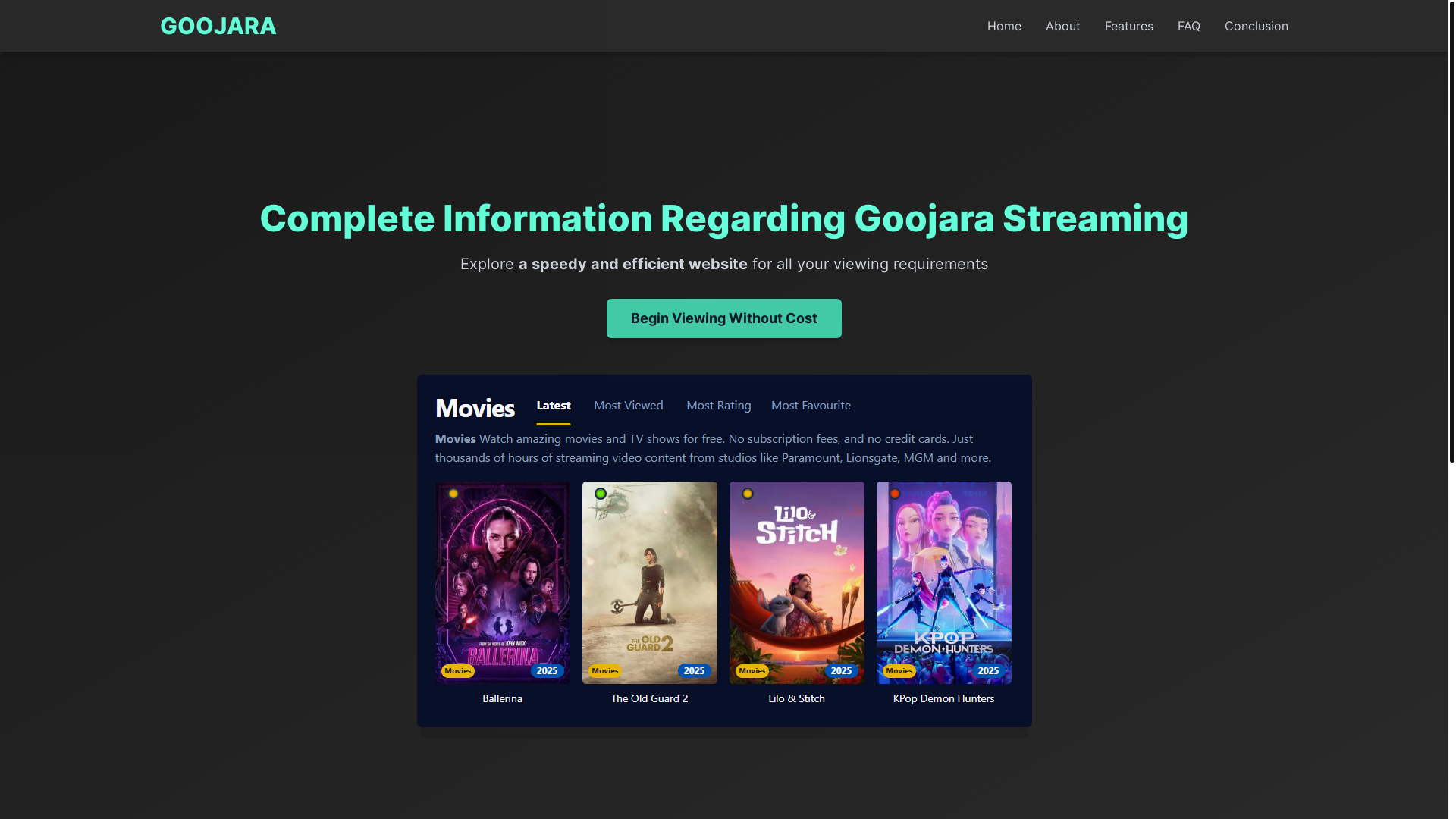This screenshot has height=819, width=1456.
Task: Click the 2025 badge on Ballerina poster
Action: (547, 671)
